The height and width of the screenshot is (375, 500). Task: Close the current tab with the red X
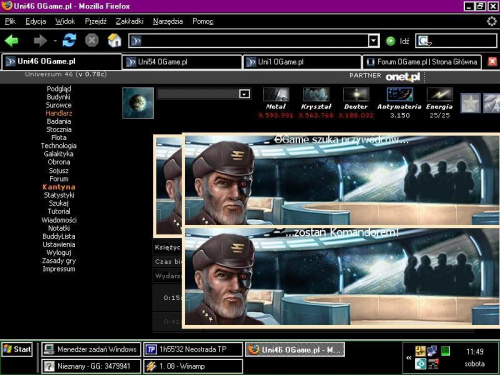pyautogui.click(x=492, y=62)
